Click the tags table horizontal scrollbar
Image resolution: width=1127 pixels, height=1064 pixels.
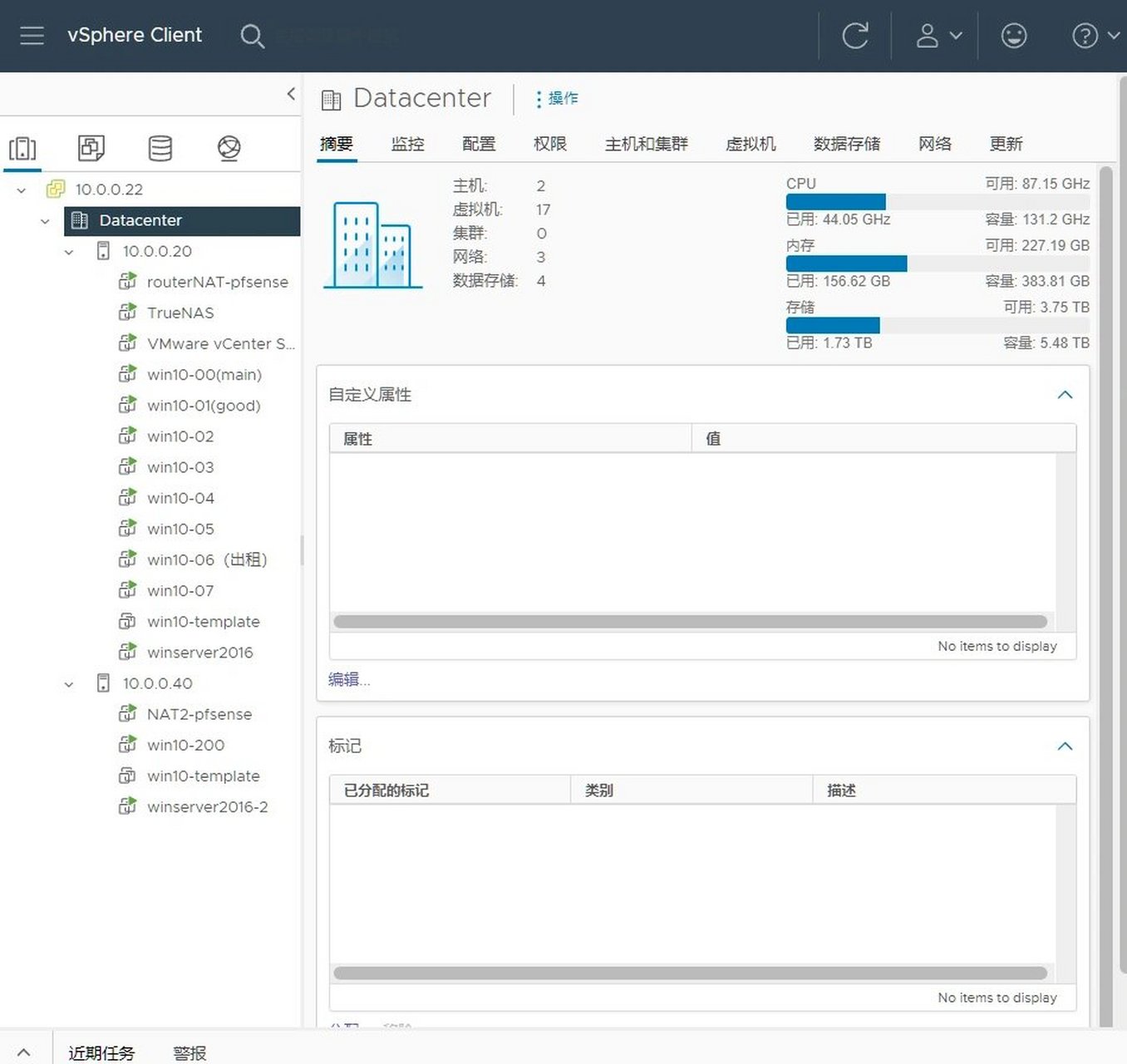coord(690,973)
